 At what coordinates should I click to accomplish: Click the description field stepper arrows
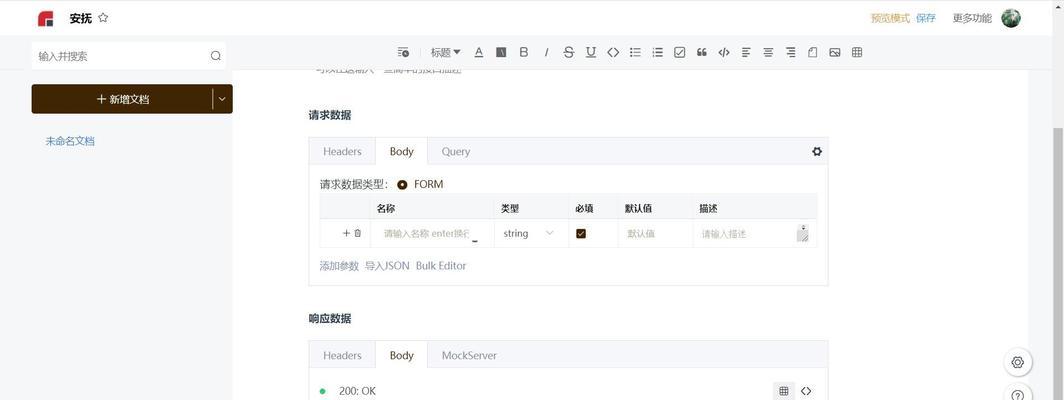803,228
